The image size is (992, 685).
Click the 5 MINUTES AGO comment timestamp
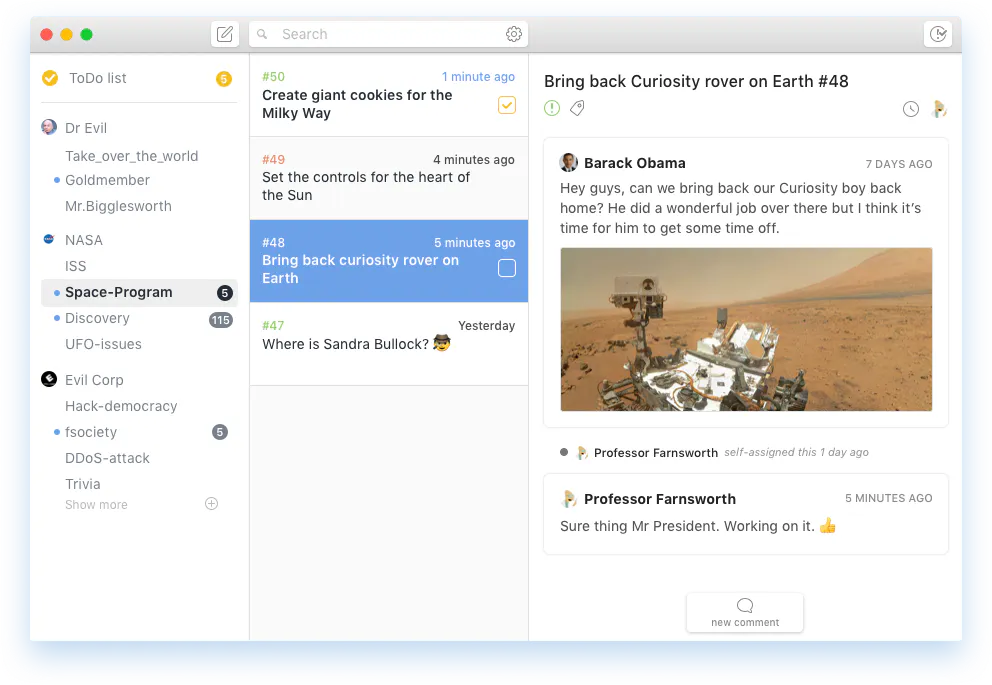889,498
